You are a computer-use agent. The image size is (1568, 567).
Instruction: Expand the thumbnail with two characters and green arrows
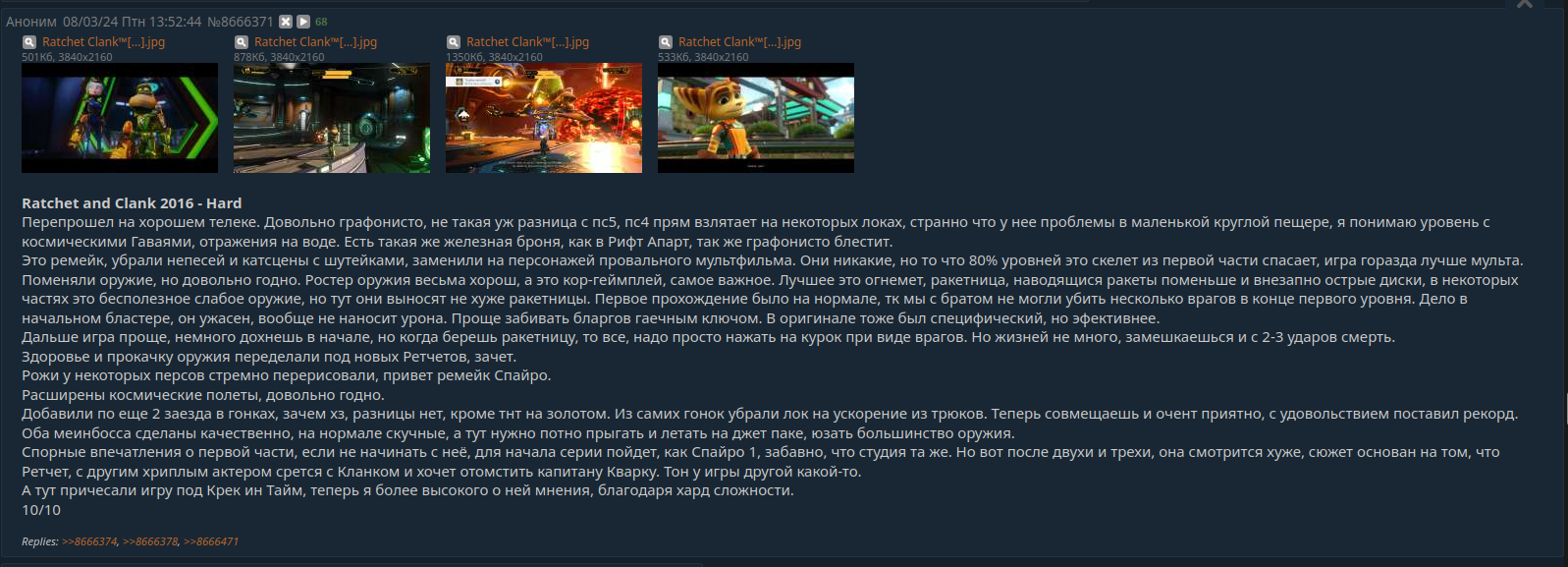coord(120,118)
